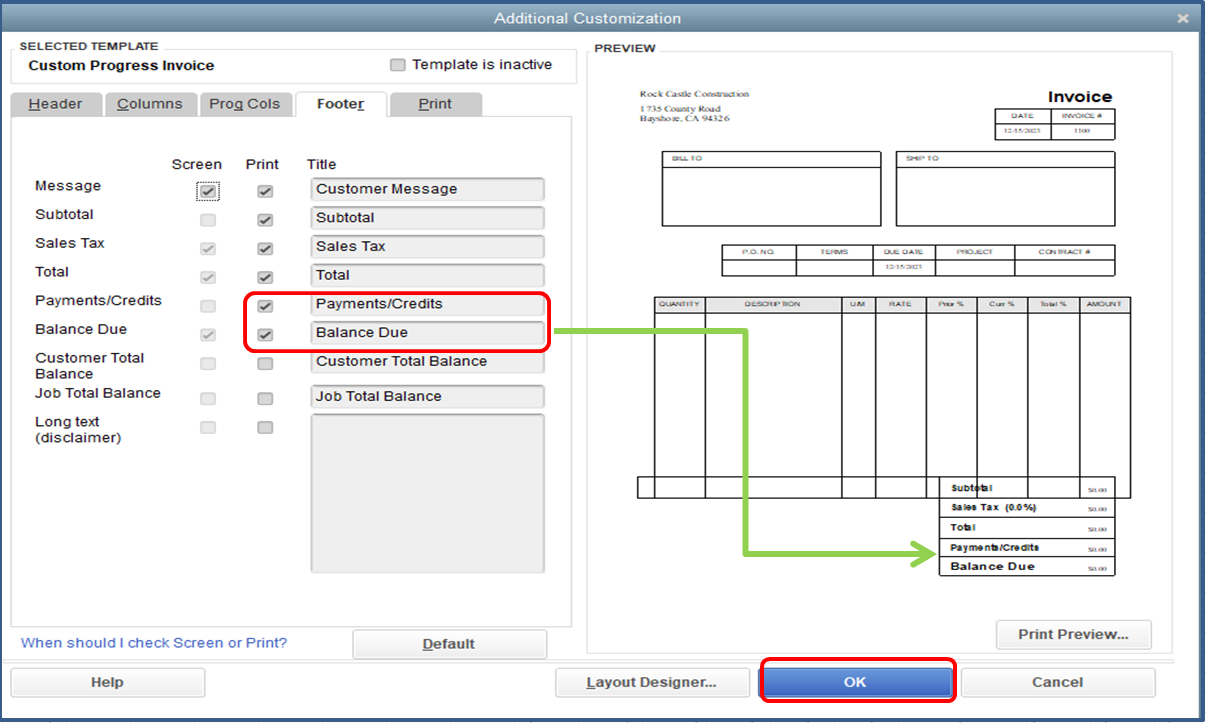The height and width of the screenshot is (724, 1206).
Task: Uncheck Print for Payments/Credits
Action: pos(264,304)
